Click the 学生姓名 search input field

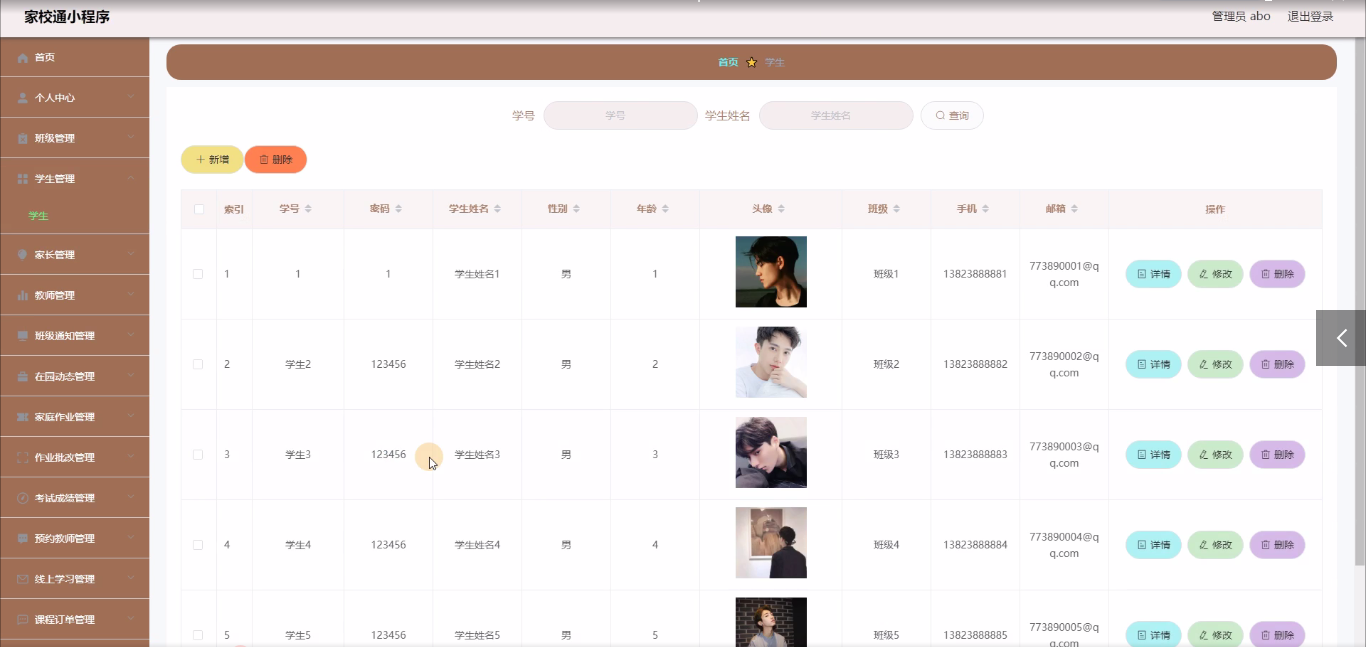[x=836, y=116]
